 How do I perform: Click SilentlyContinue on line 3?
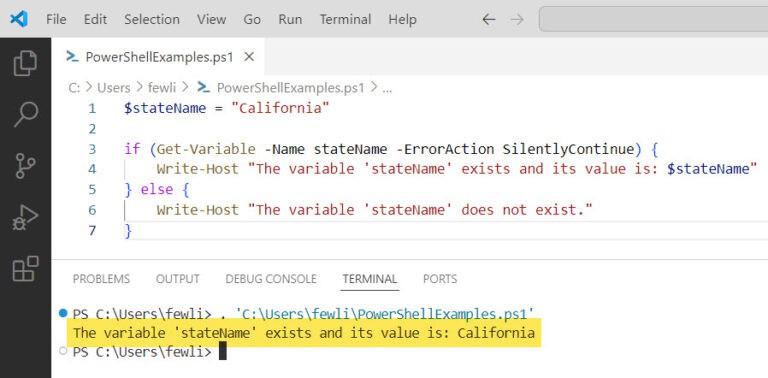point(569,149)
